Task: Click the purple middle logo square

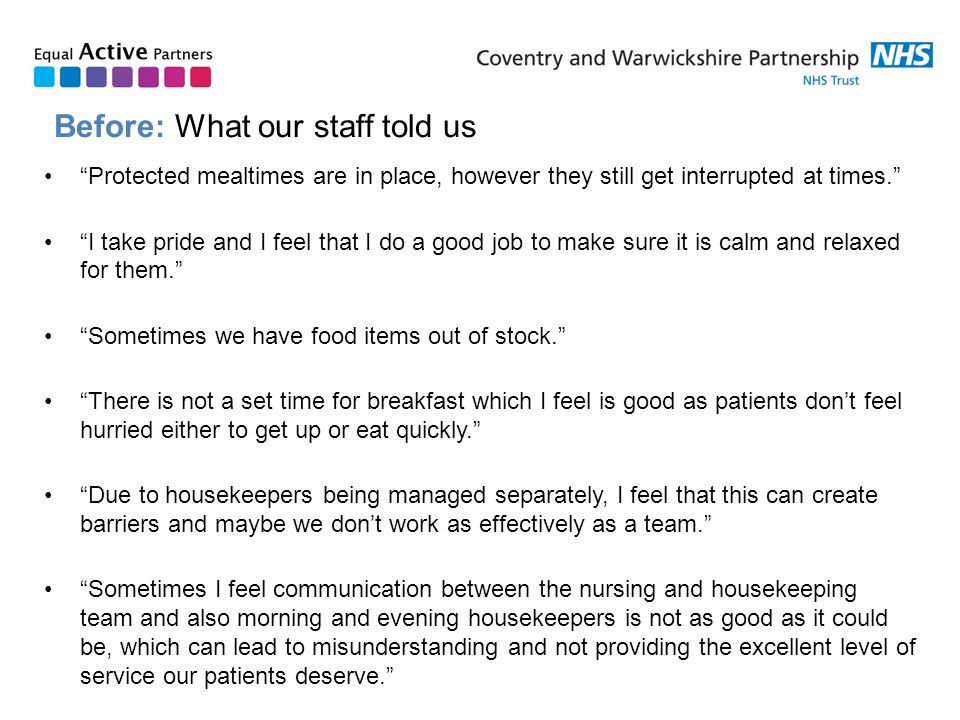Action: [x=122, y=77]
